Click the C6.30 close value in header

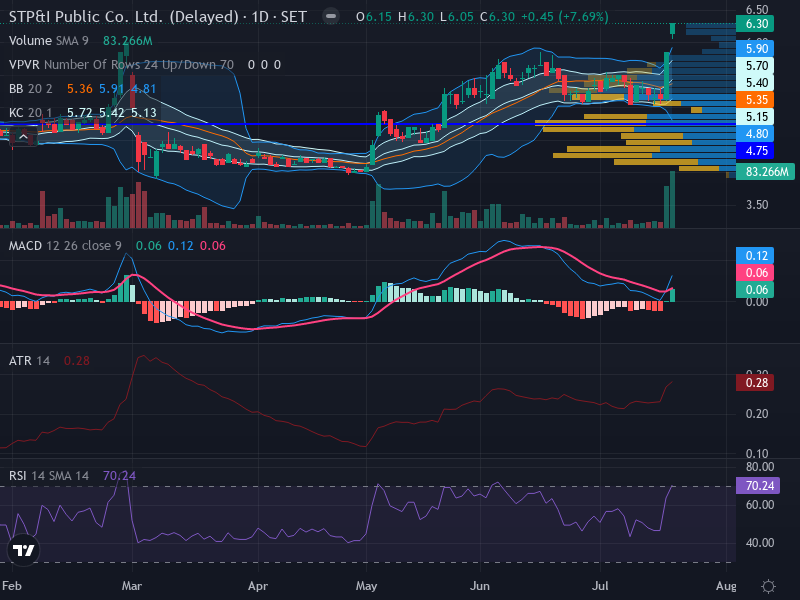[x=497, y=17]
